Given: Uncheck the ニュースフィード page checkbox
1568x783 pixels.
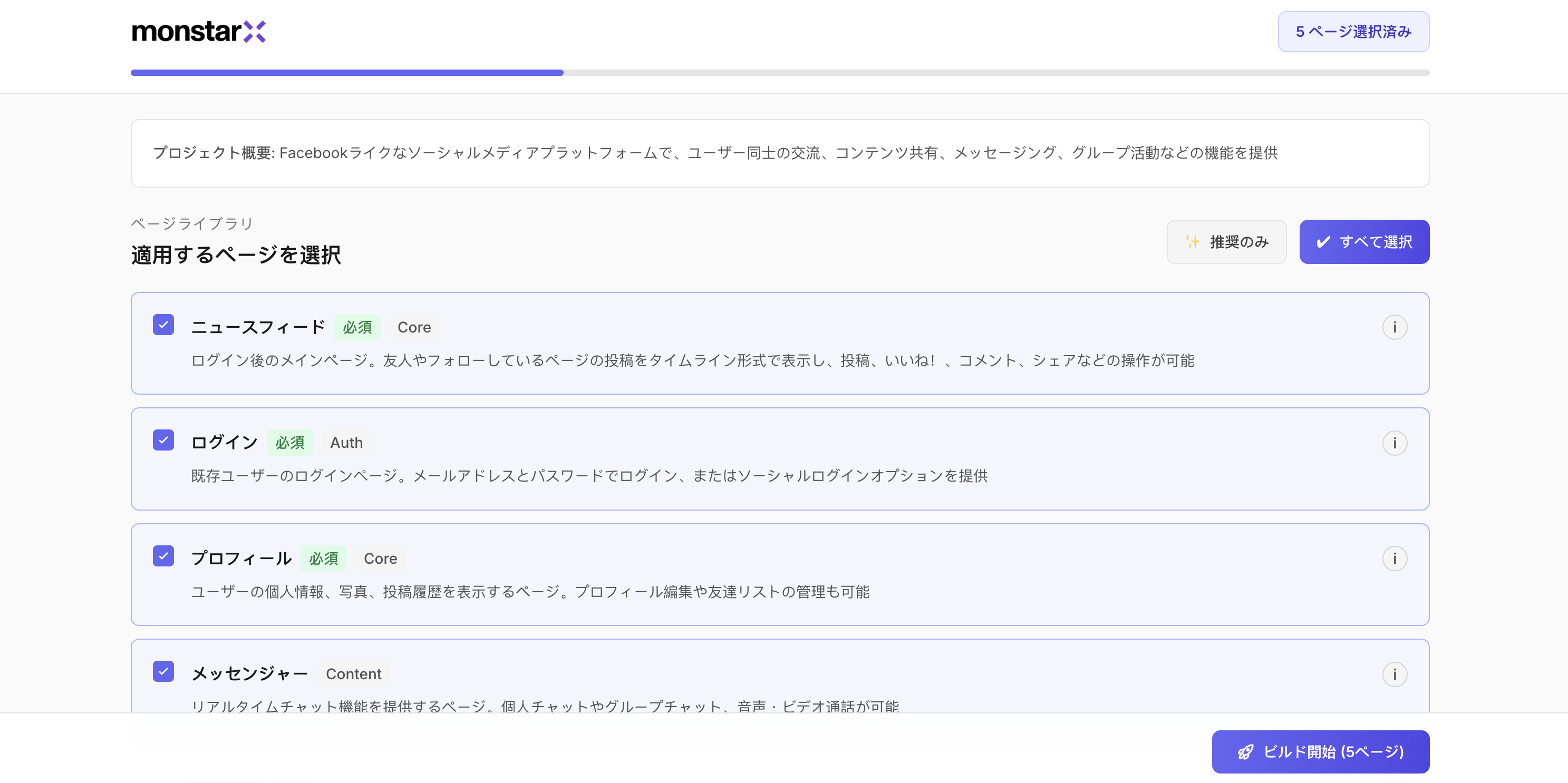Looking at the screenshot, I should [x=163, y=325].
